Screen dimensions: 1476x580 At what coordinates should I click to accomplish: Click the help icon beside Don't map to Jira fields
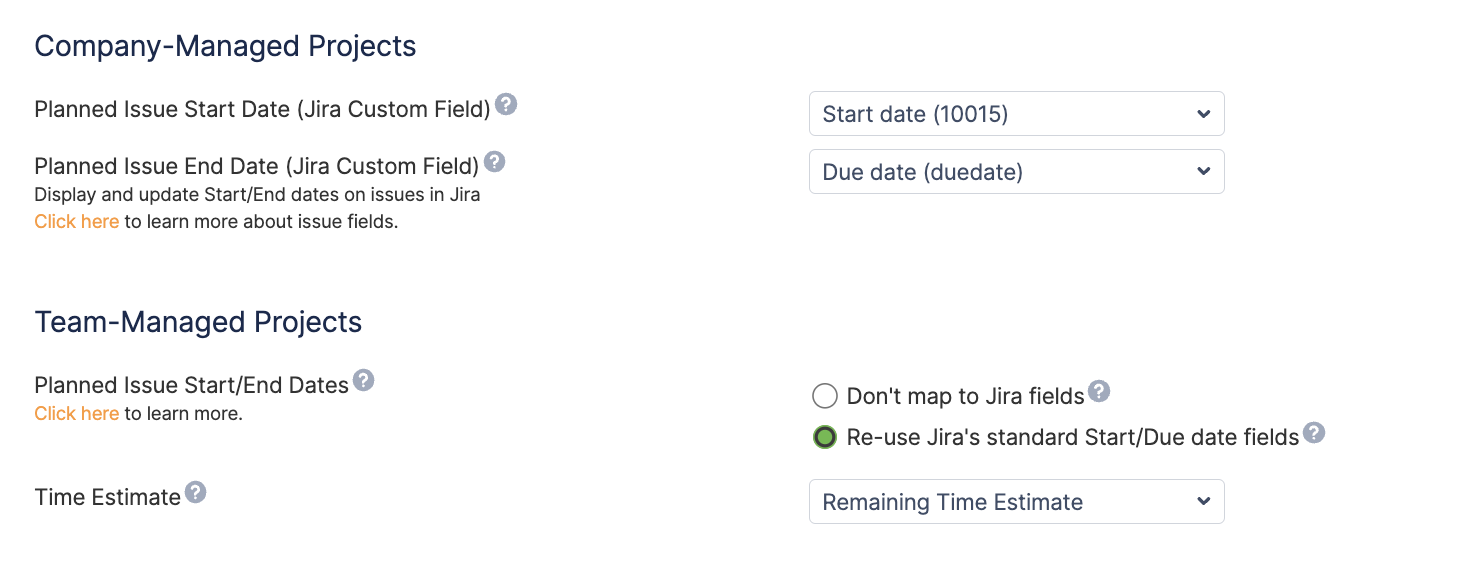pos(1099,390)
